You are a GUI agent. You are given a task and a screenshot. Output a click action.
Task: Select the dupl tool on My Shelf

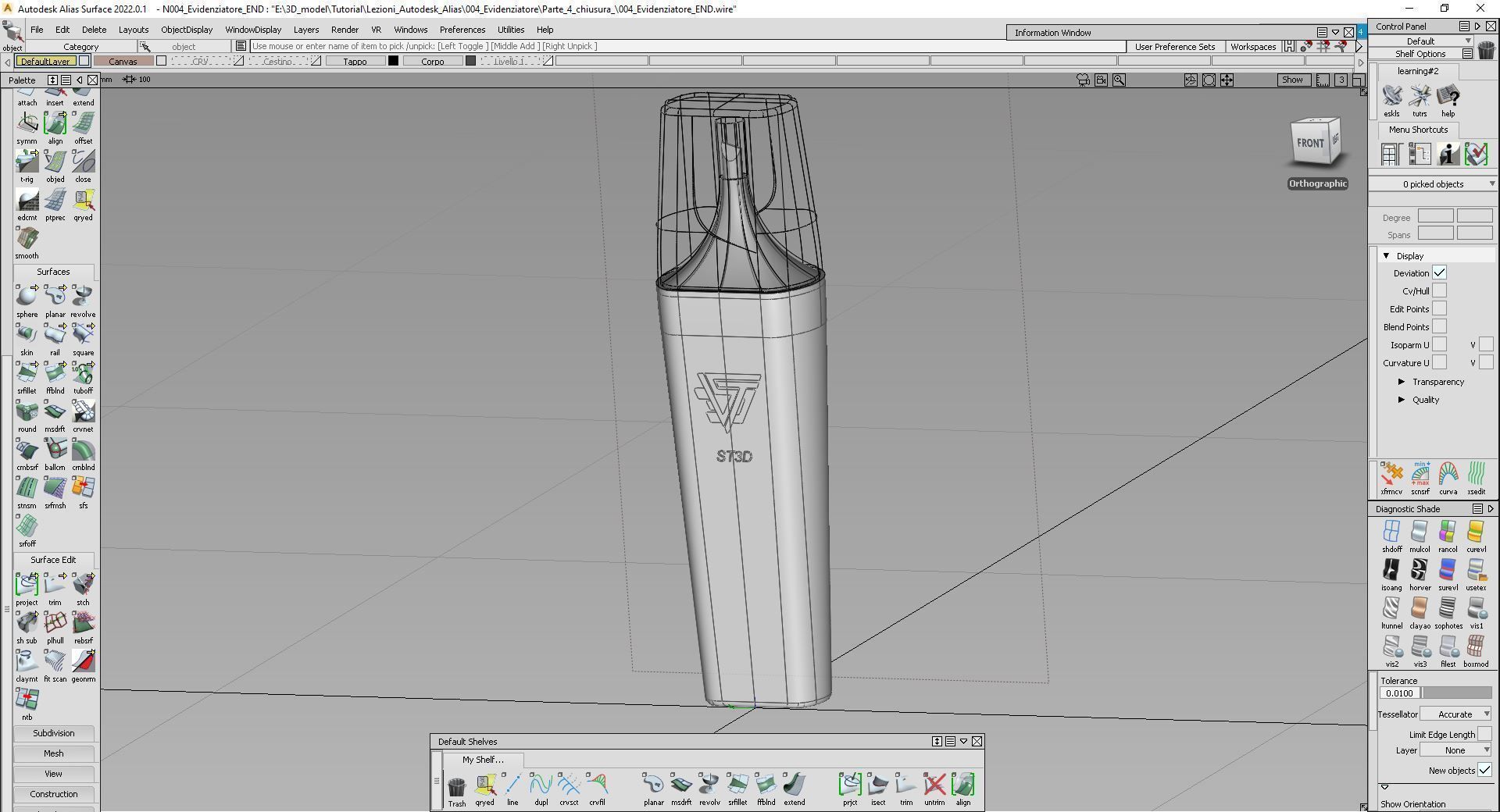tap(541, 785)
